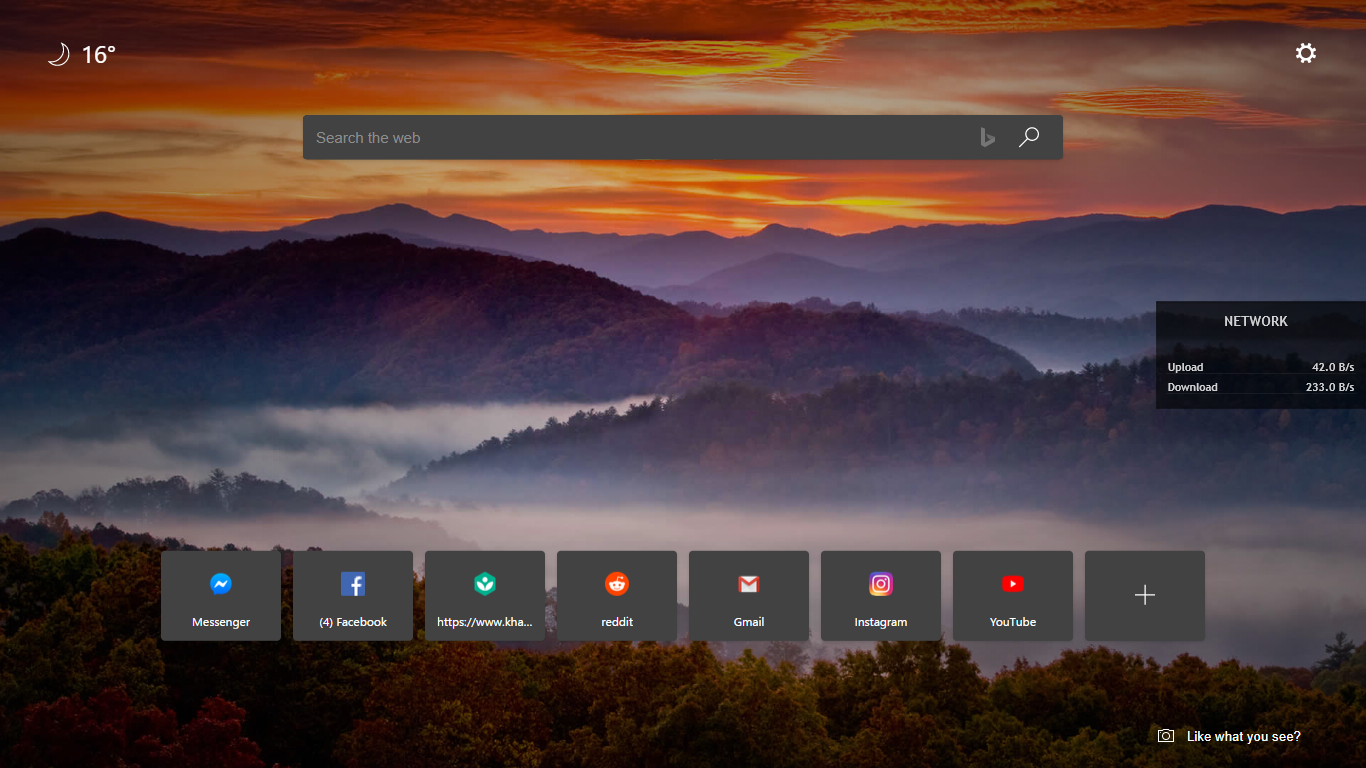Open Instagram from the shortcuts row
The width and height of the screenshot is (1366, 768).
point(880,595)
